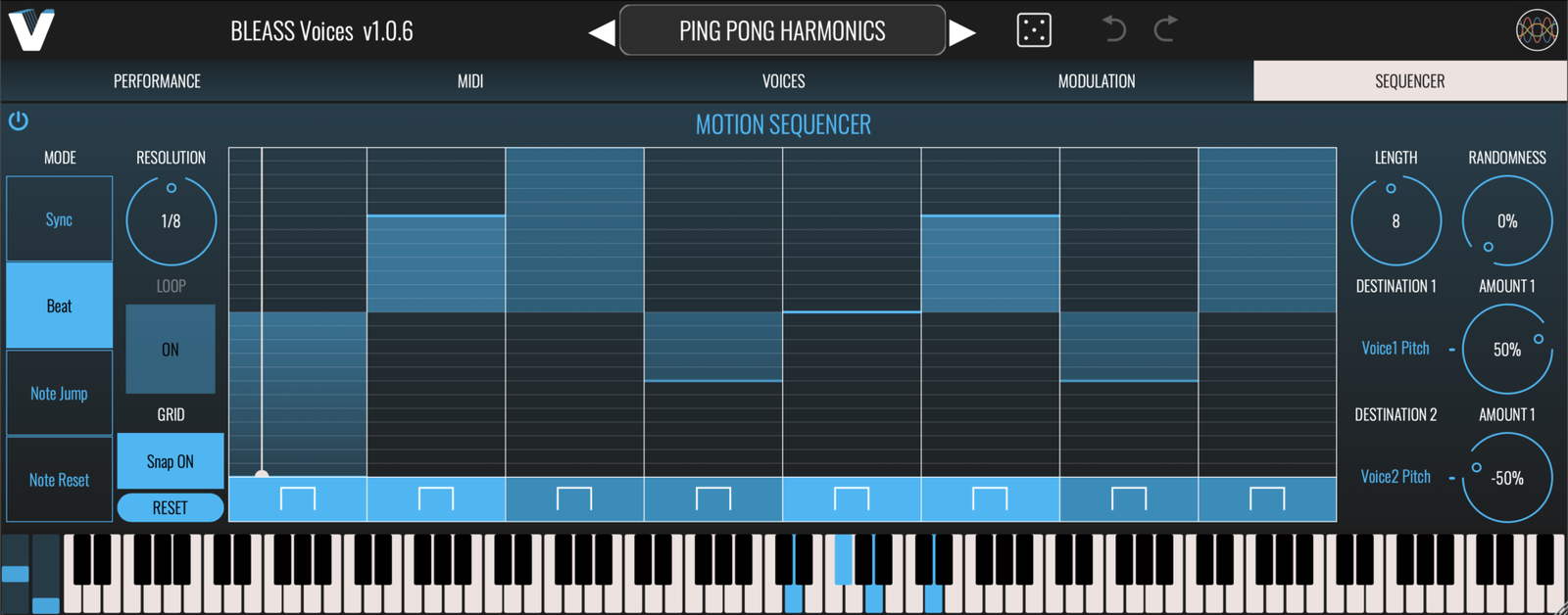The width and height of the screenshot is (1568, 615).
Task: Open the PING PONG HARMONICS preset menu
Action: pos(782,30)
